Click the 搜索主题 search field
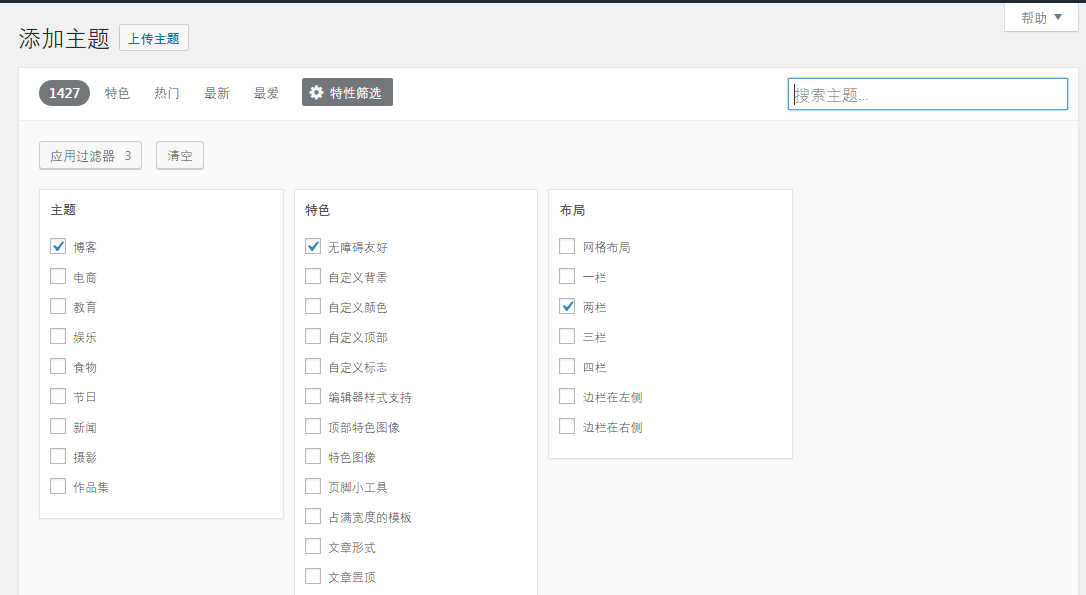 point(927,93)
